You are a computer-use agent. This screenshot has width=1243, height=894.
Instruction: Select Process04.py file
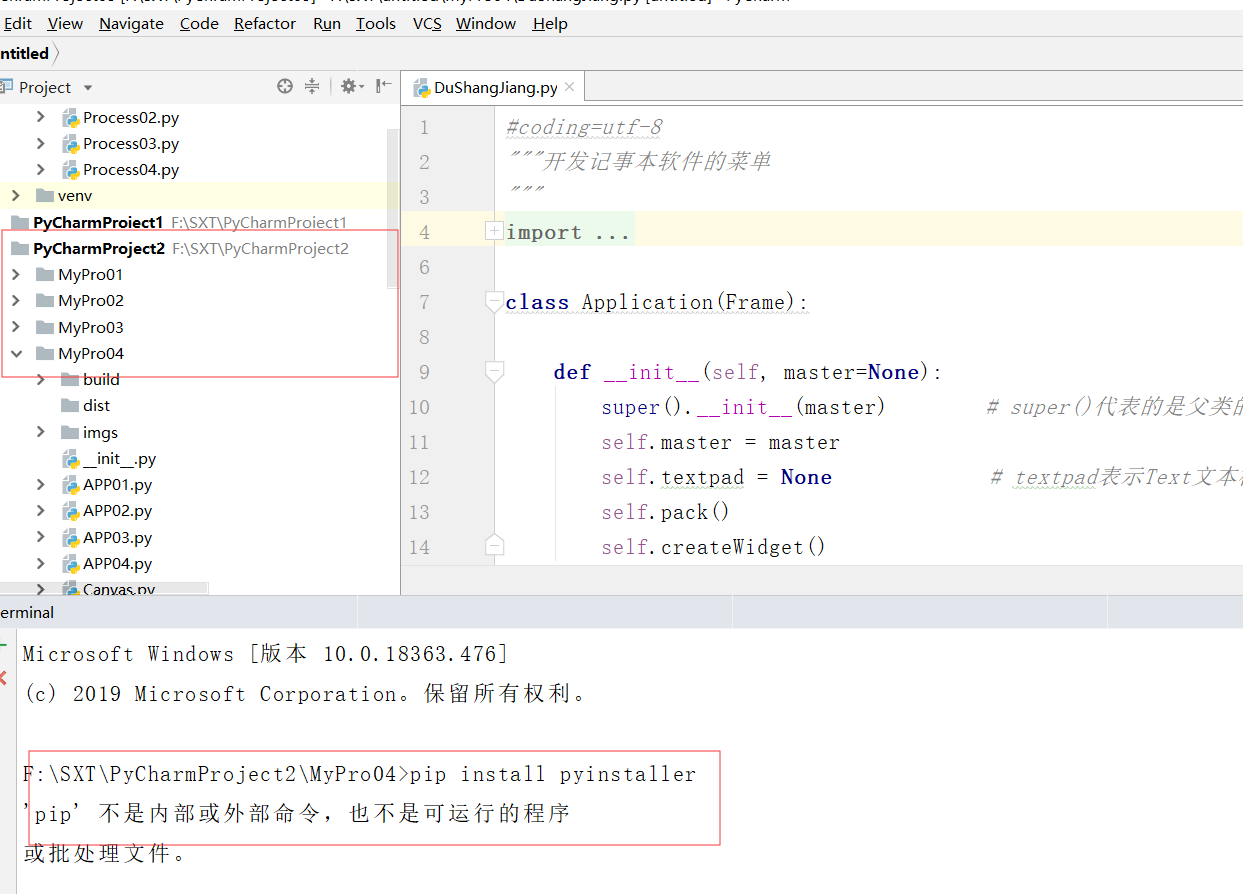(x=131, y=169)
